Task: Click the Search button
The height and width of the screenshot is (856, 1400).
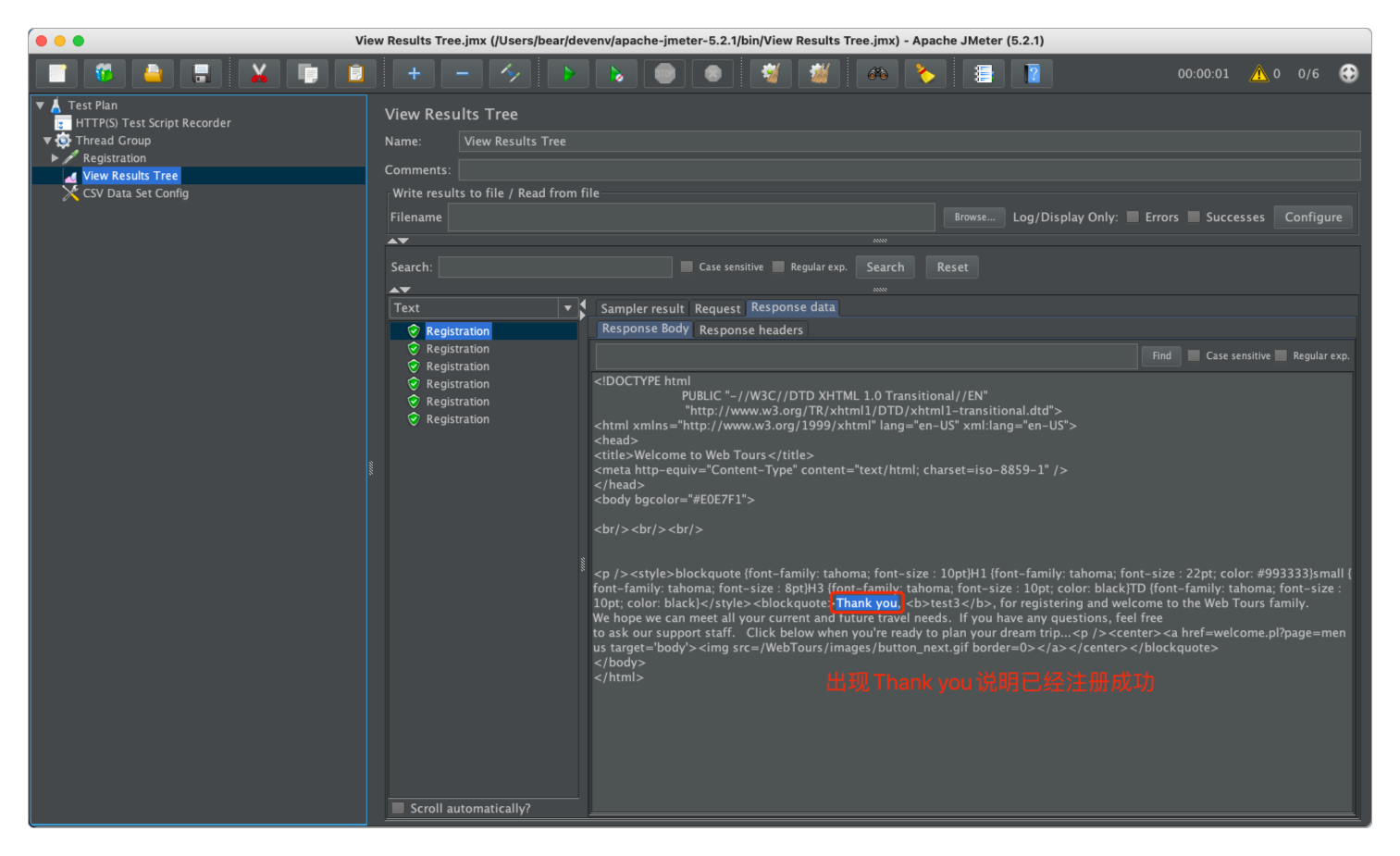Action: (886, 267)
